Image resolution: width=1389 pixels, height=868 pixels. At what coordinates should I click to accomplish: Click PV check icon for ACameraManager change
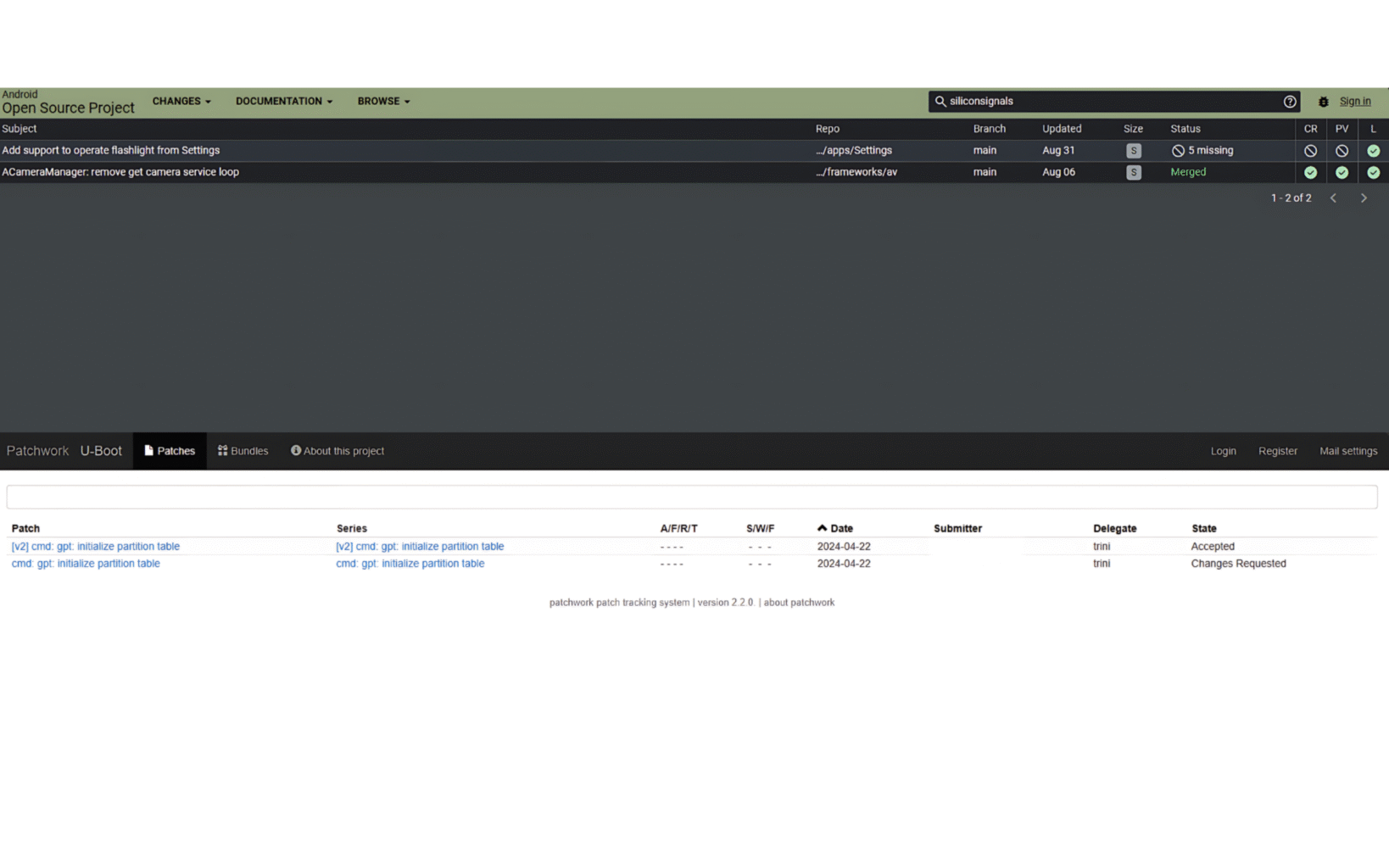coord(1342,172)
